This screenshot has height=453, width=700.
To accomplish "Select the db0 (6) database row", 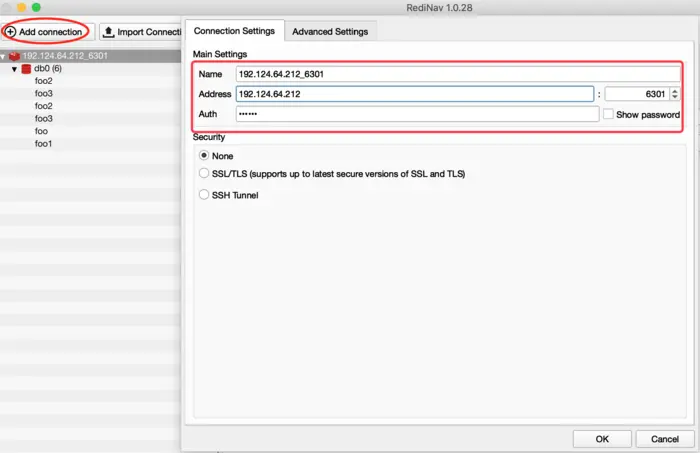I will (x=90, y=68).
